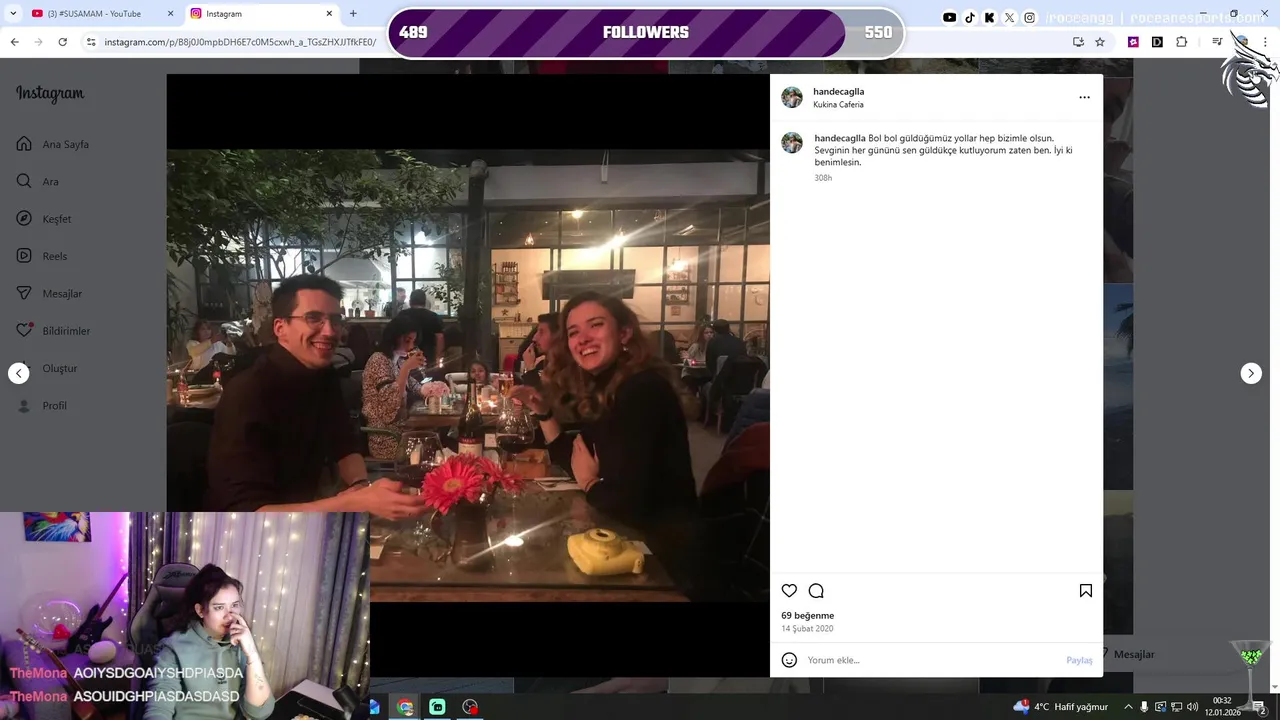Go to previous post with left arrow

coord(19,373)
